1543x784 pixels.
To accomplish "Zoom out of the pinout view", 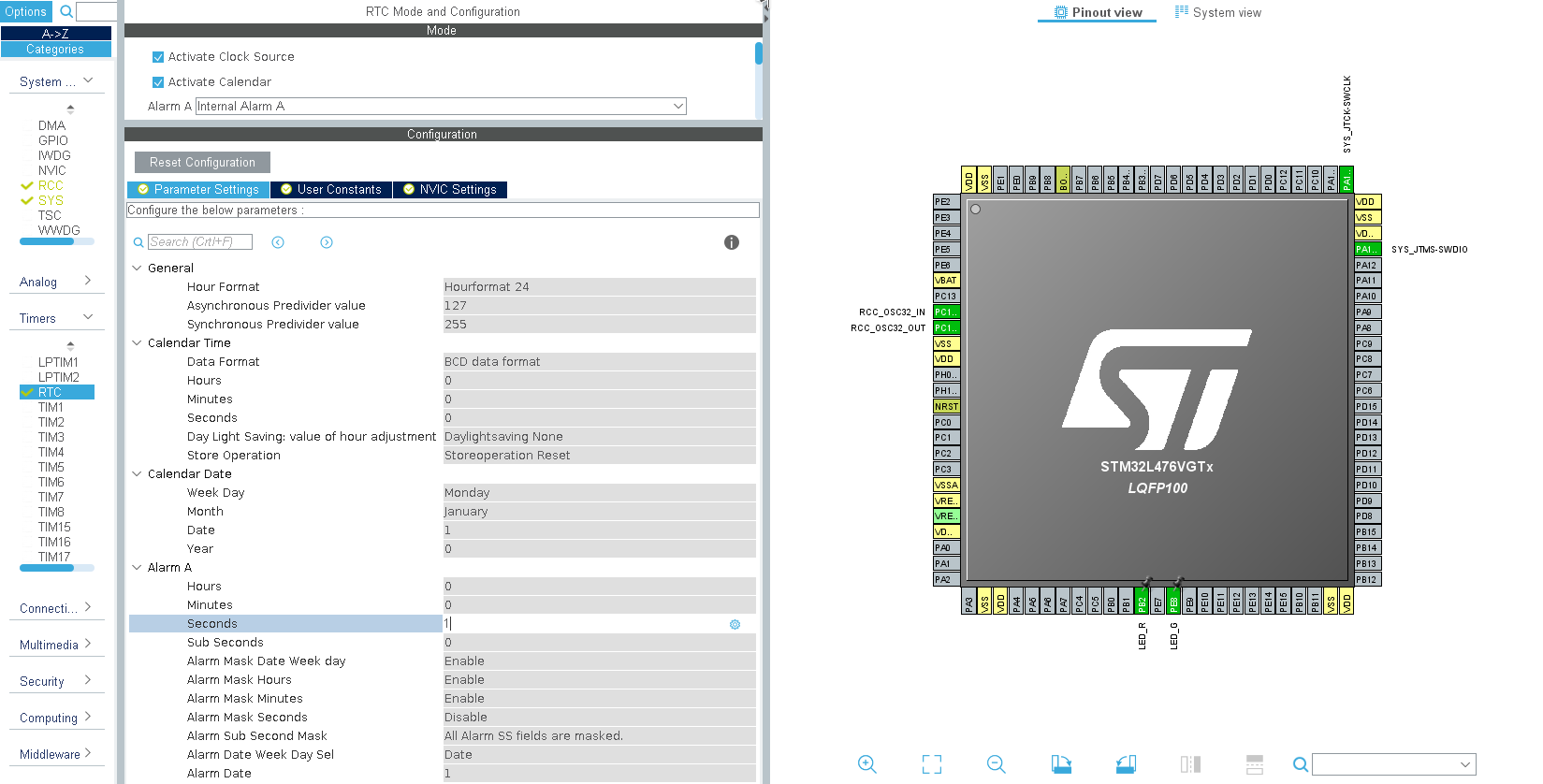I will [x=996, y=764].
